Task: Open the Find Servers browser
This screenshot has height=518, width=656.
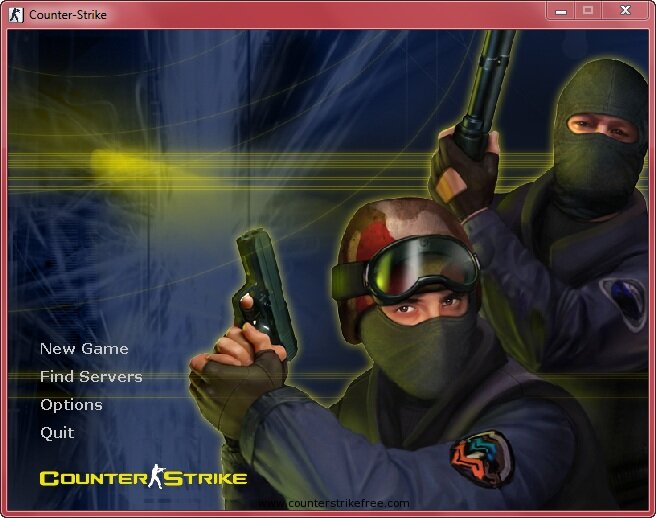Action: pos(91,377)
